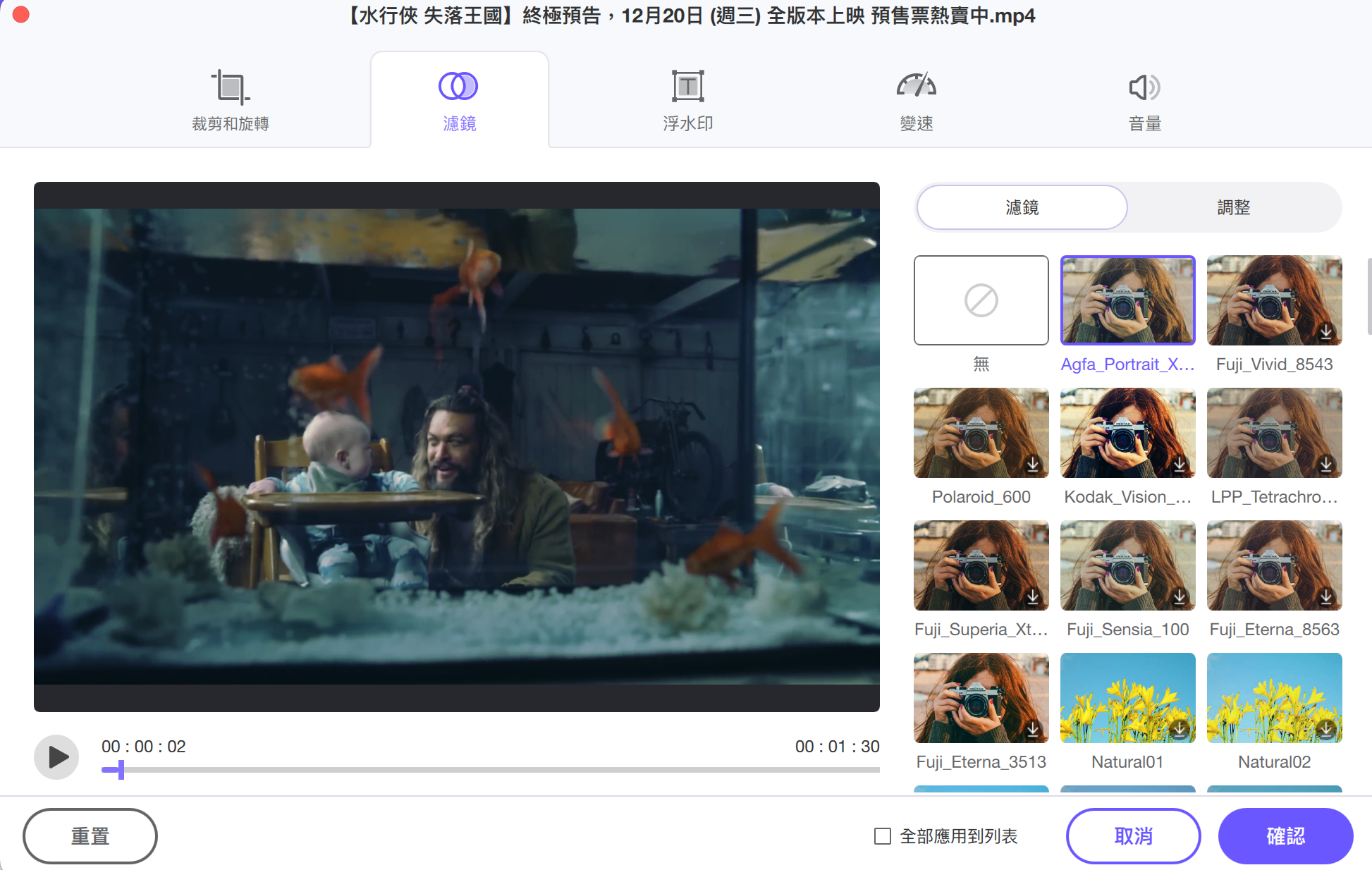Click the 重置 reset button
Screen dimensions: 1372x870
click(x=90, y=836)
